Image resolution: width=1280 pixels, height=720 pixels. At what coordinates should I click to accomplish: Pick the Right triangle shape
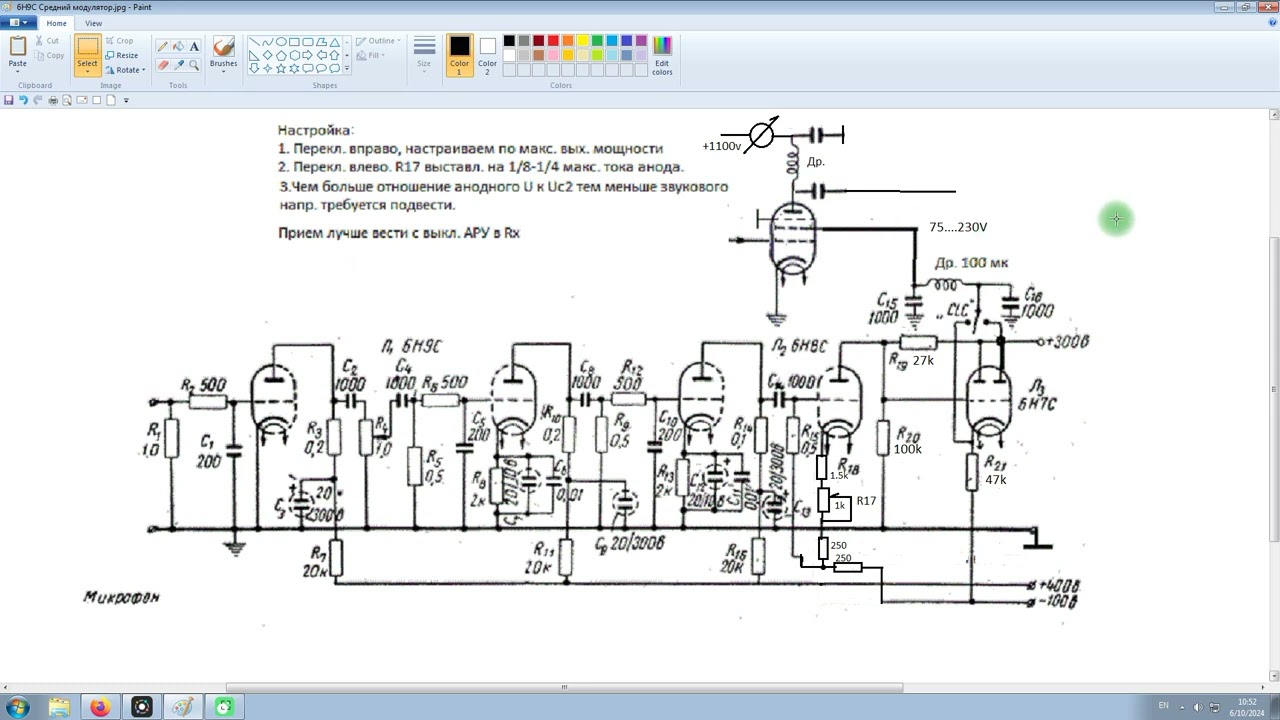[254, 55]
